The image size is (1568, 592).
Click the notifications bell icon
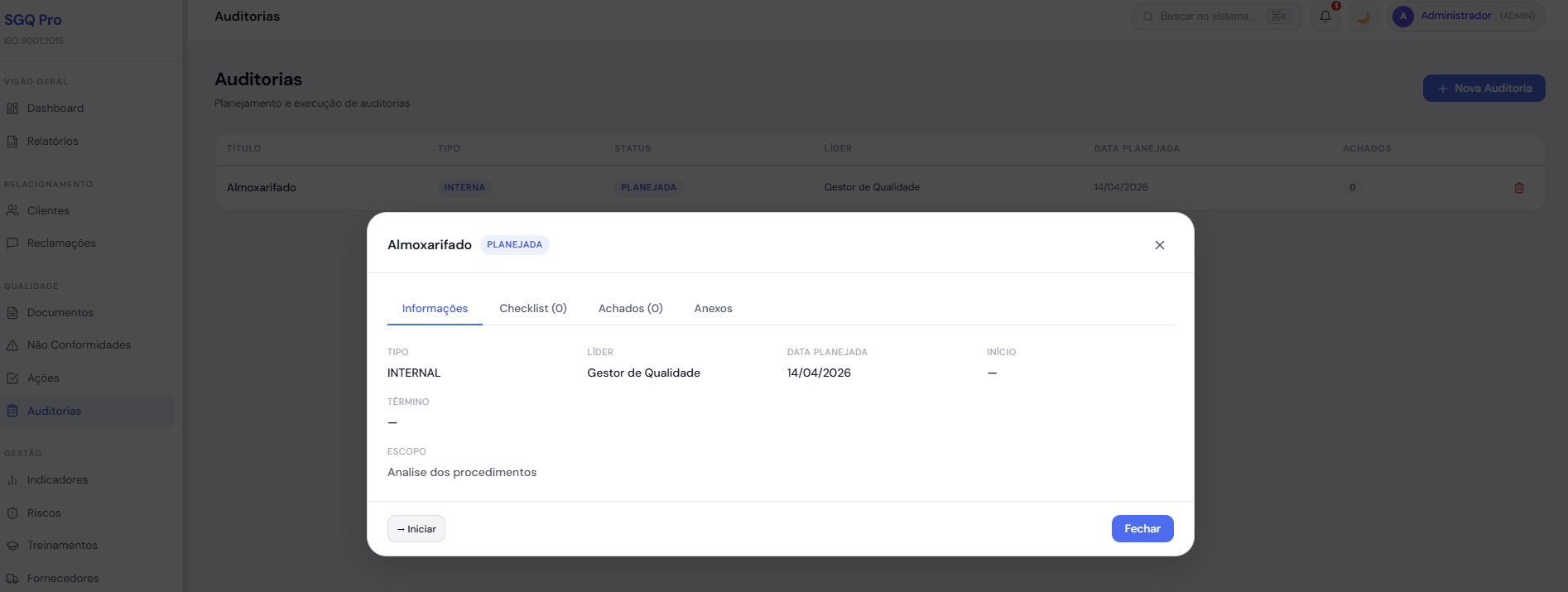pos(1325,17)
